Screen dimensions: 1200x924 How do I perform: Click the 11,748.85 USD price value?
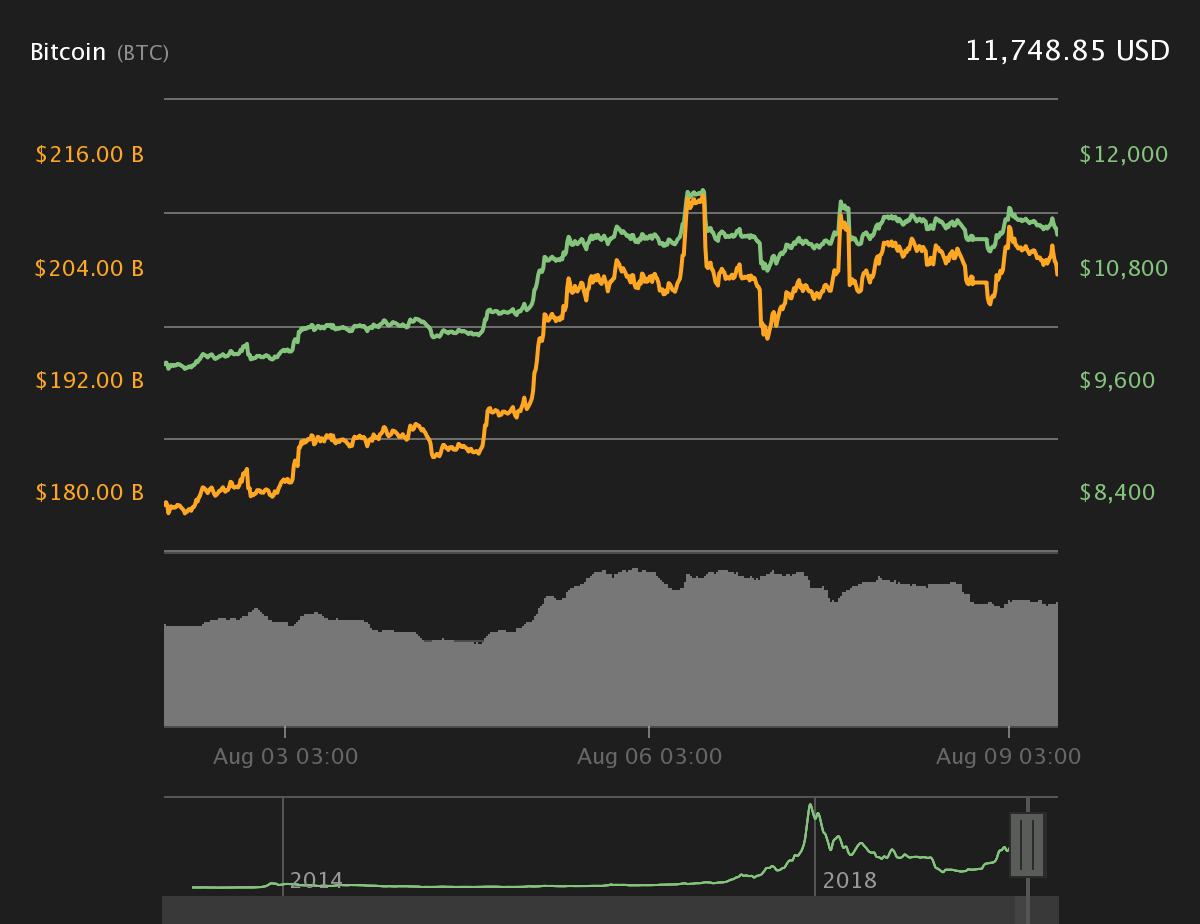[1067, 51]
